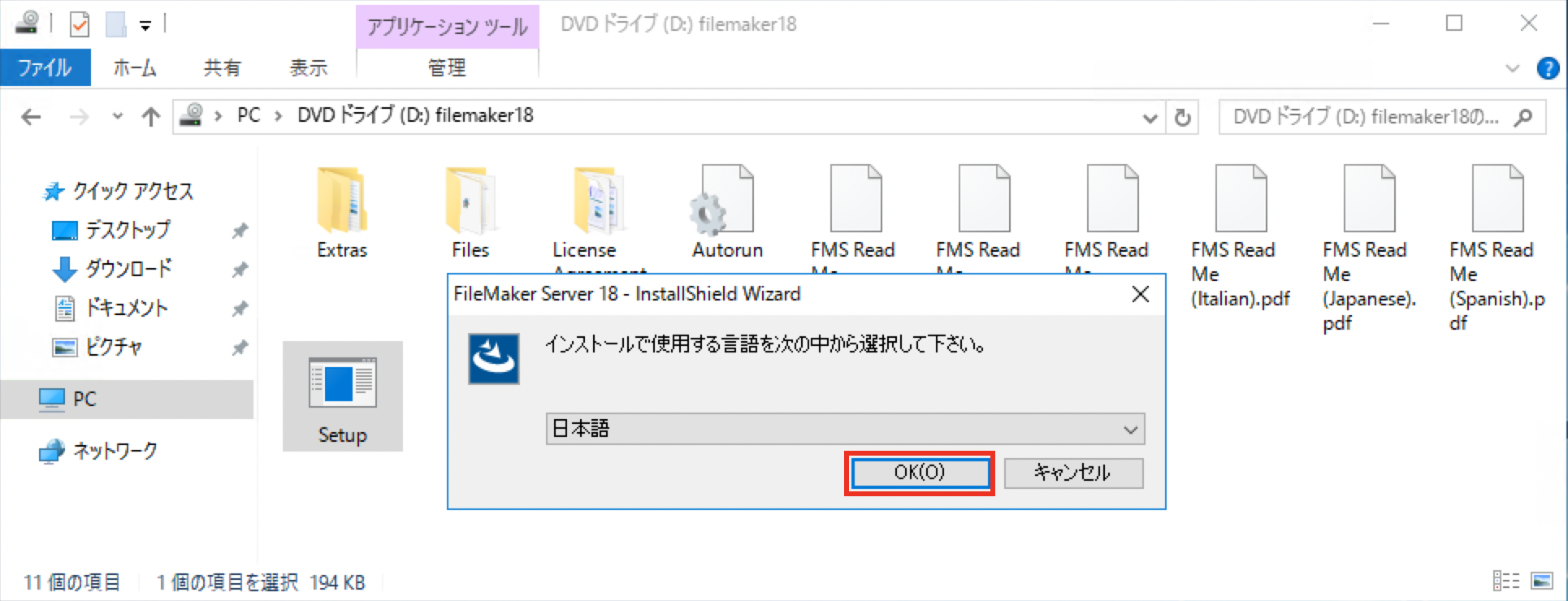This screenshot has width=1568, height=601.
Task: Expand path chevron before PC
Action: click(218, 116)
